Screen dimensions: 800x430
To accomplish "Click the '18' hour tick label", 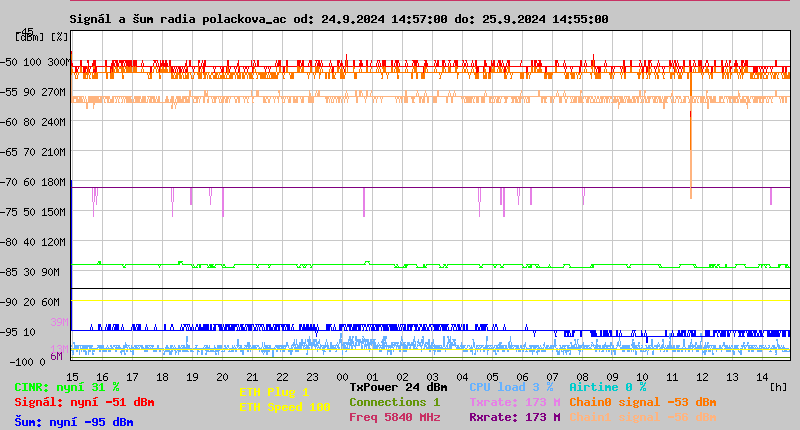I will 162,377.
